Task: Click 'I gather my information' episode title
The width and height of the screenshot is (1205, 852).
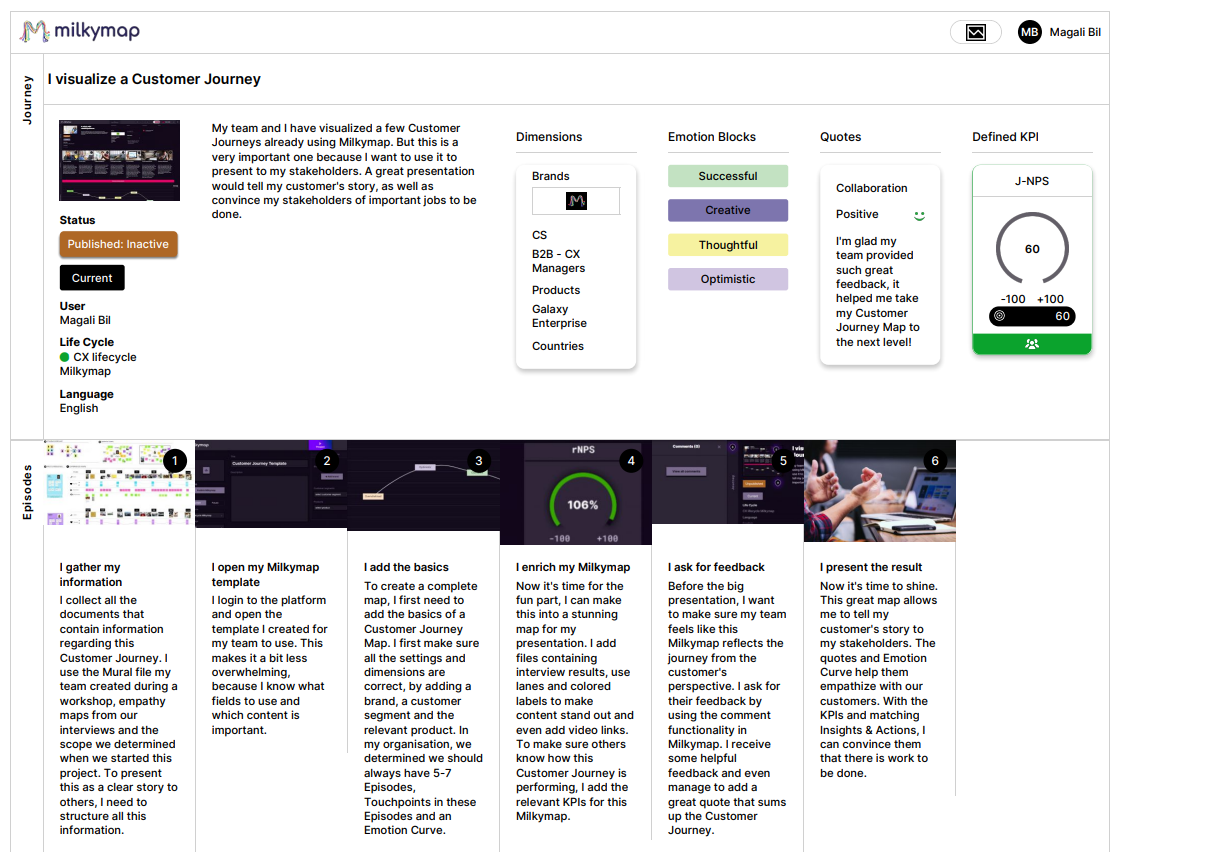Action: click(91, 575)
